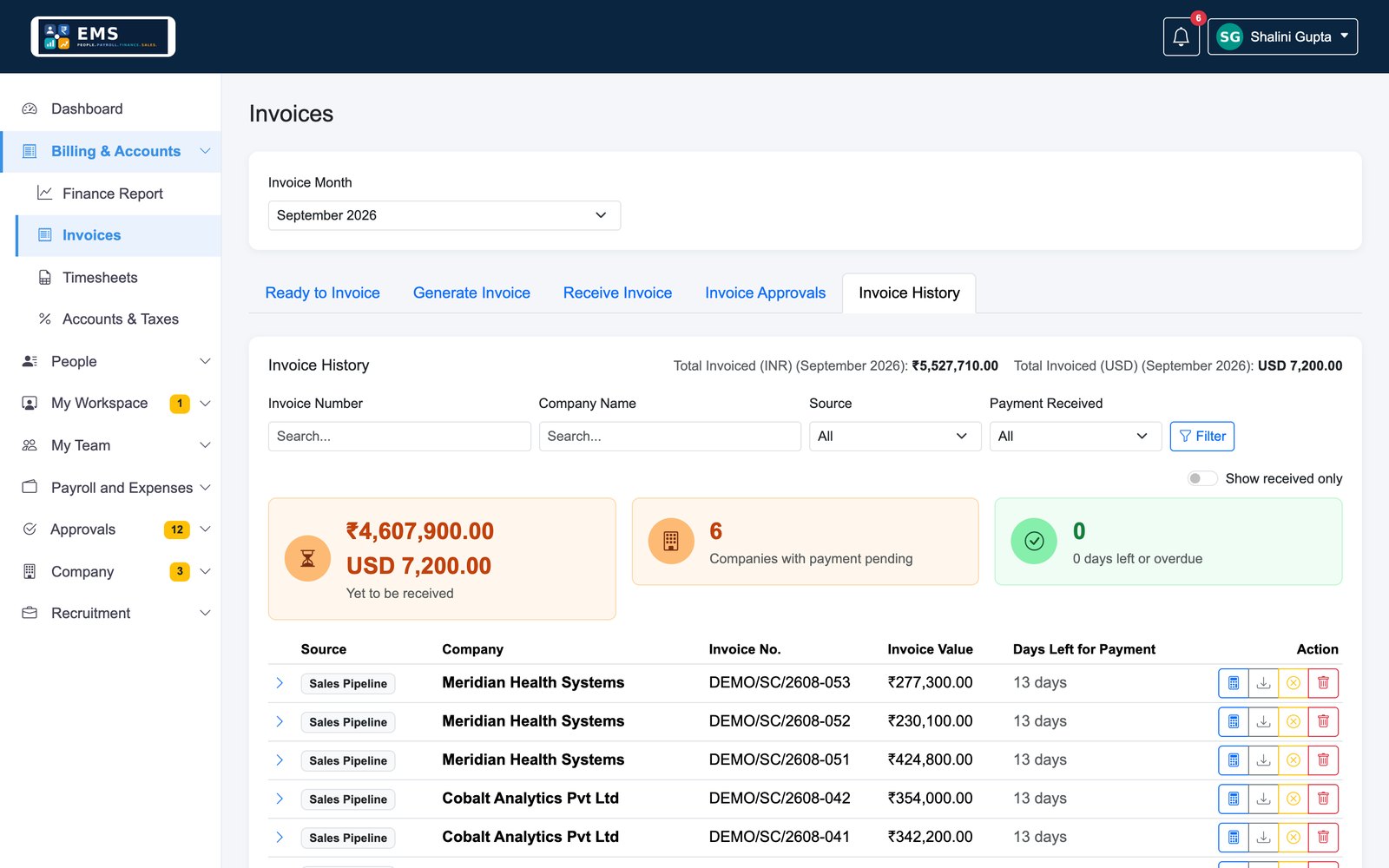Cancel invoice DEMO/SC/2608-051
This screenshot has height=868, width=1389.
point(1294,760)
